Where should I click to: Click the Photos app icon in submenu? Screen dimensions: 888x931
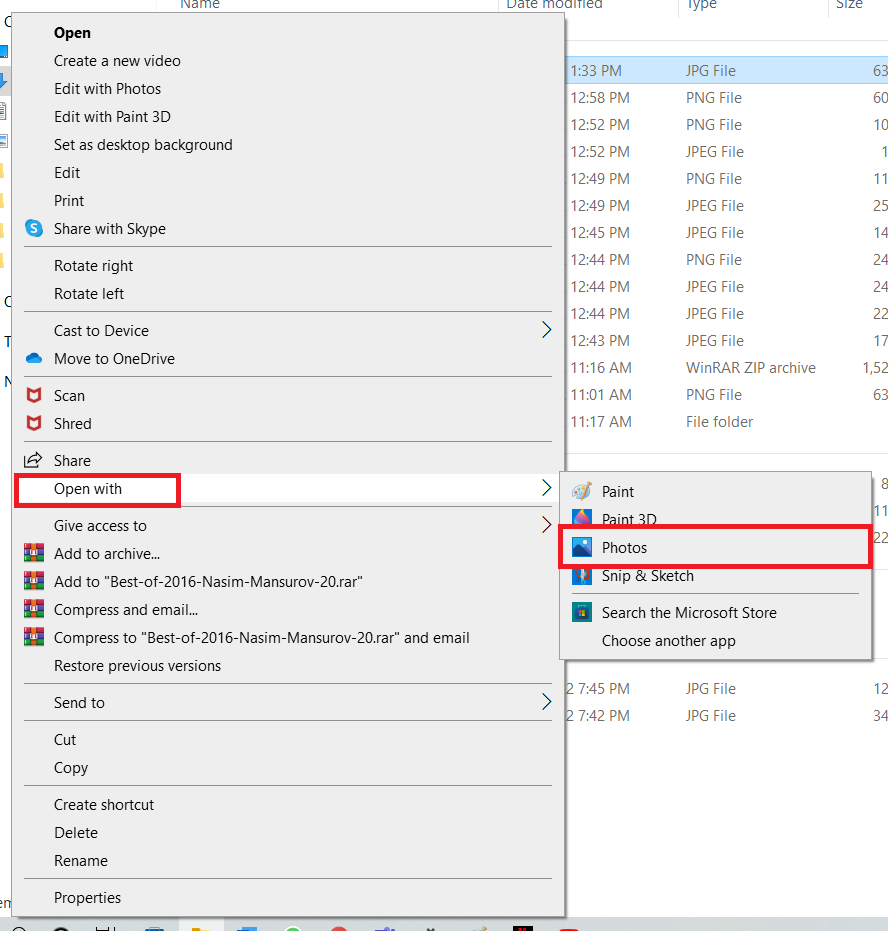click(582, 548)
